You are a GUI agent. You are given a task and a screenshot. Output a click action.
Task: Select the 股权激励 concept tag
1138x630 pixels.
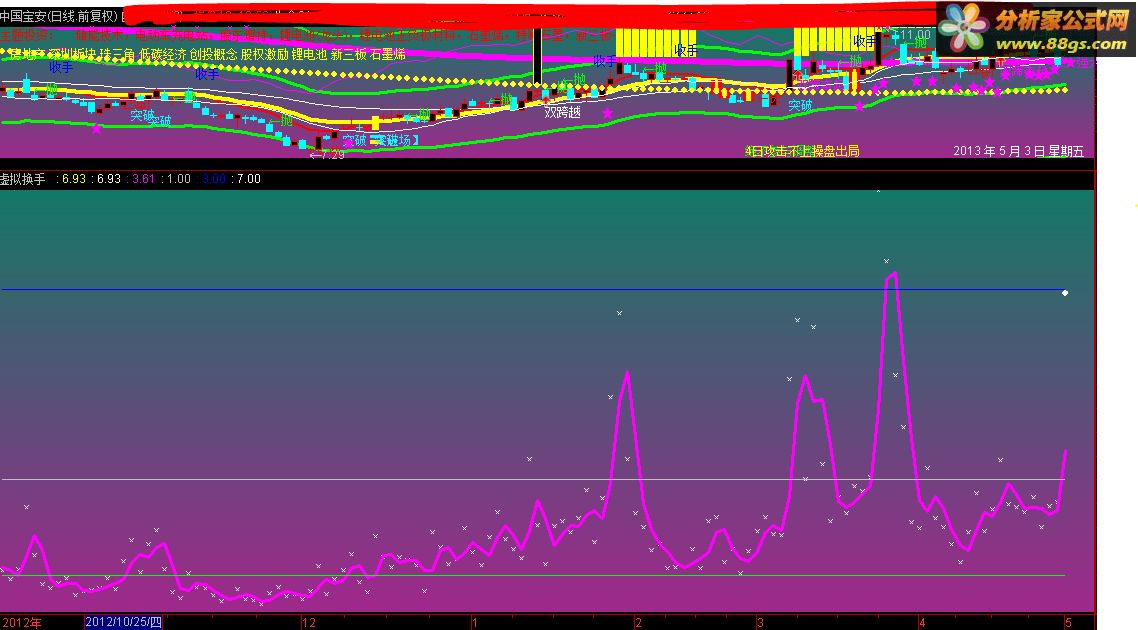(x=264, y=54)
